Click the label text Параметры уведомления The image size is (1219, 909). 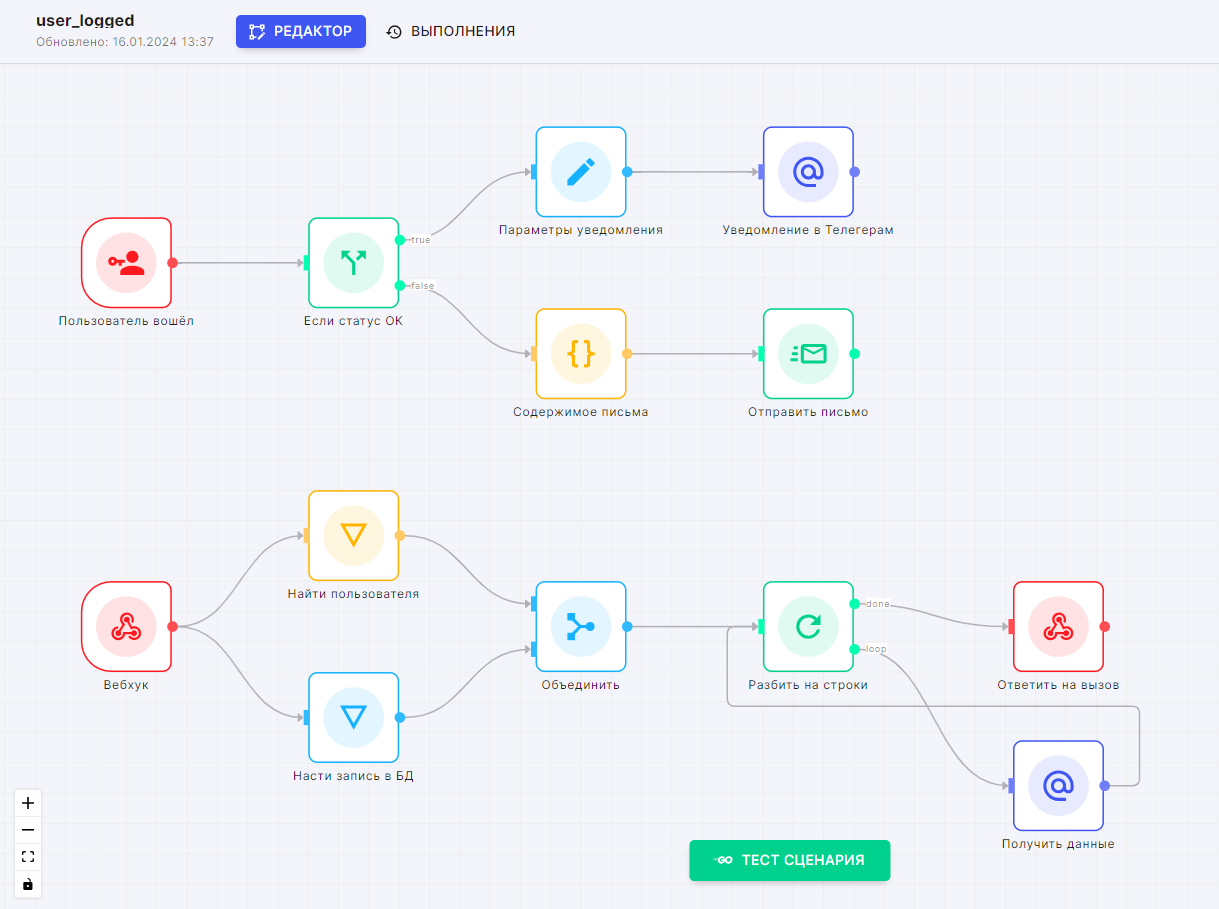click(x=581, y=230)
